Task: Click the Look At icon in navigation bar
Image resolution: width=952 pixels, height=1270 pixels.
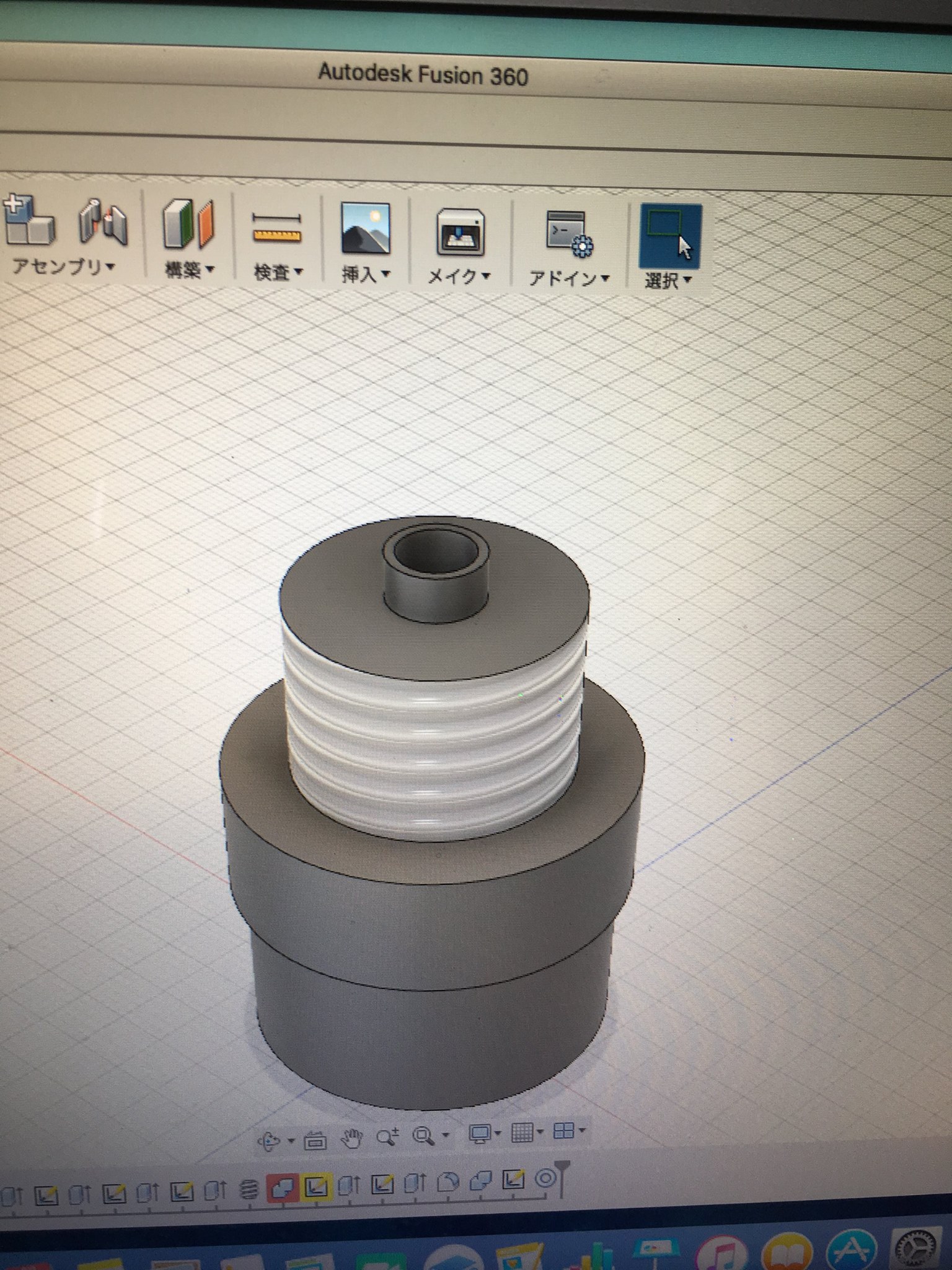Action: [315, 1139]
